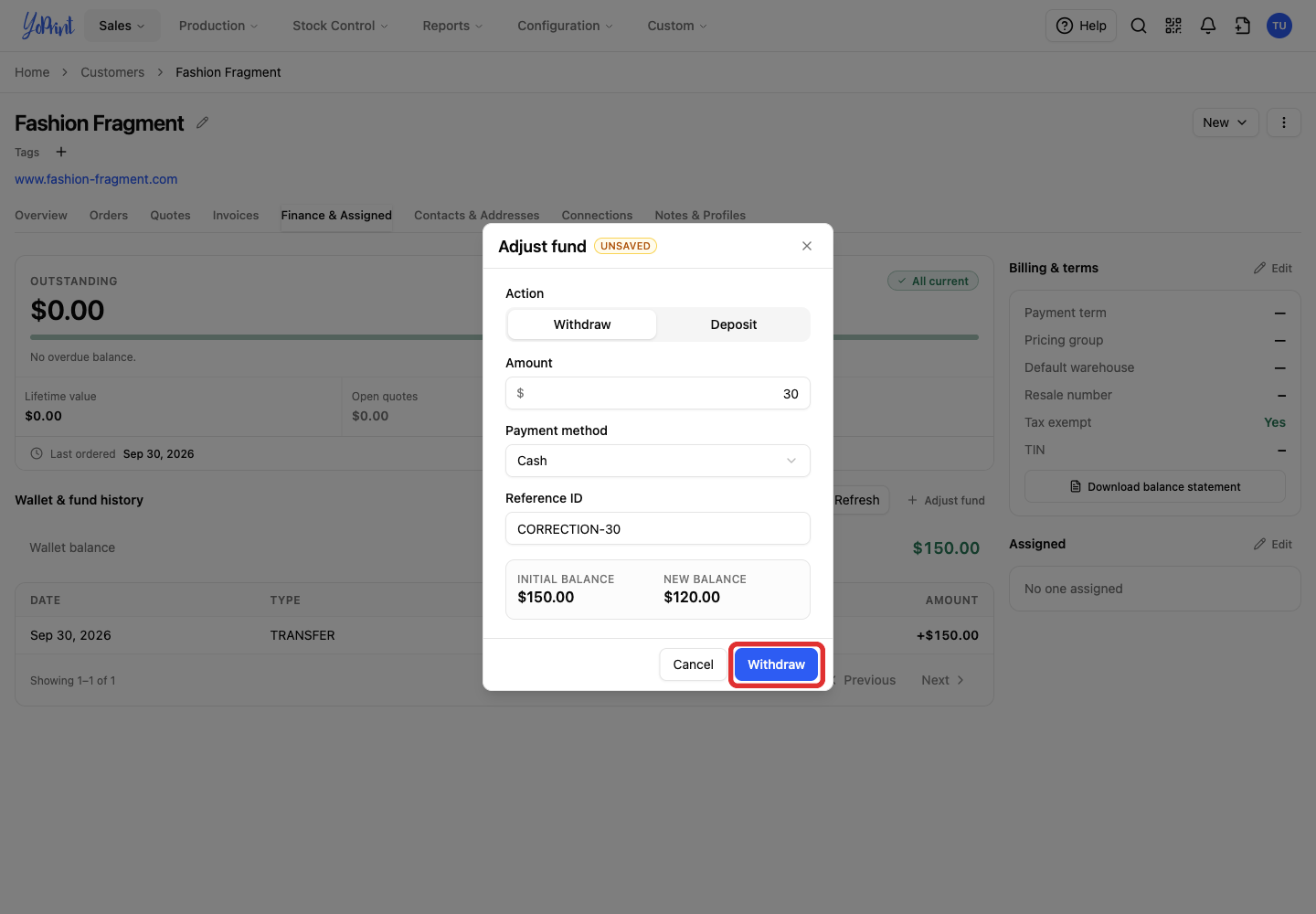The width and height of the screenshot is (1316, 914).
Task: Expand the Sales menu
Action: (122, 26)
